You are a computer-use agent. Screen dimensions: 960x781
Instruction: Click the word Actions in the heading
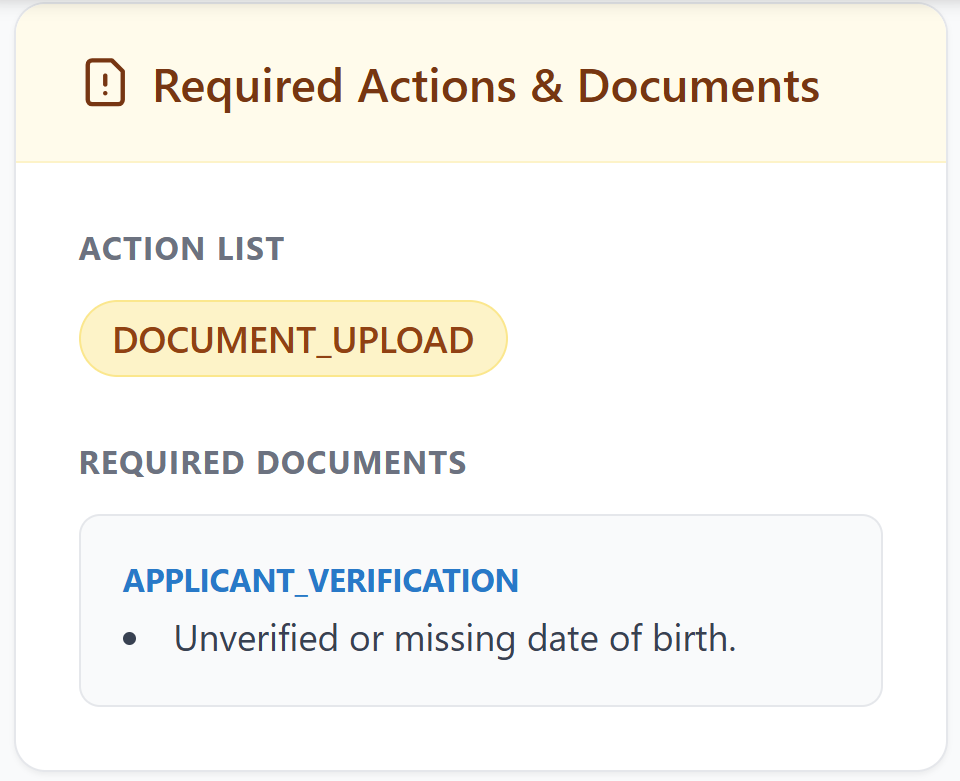(437, 86)
